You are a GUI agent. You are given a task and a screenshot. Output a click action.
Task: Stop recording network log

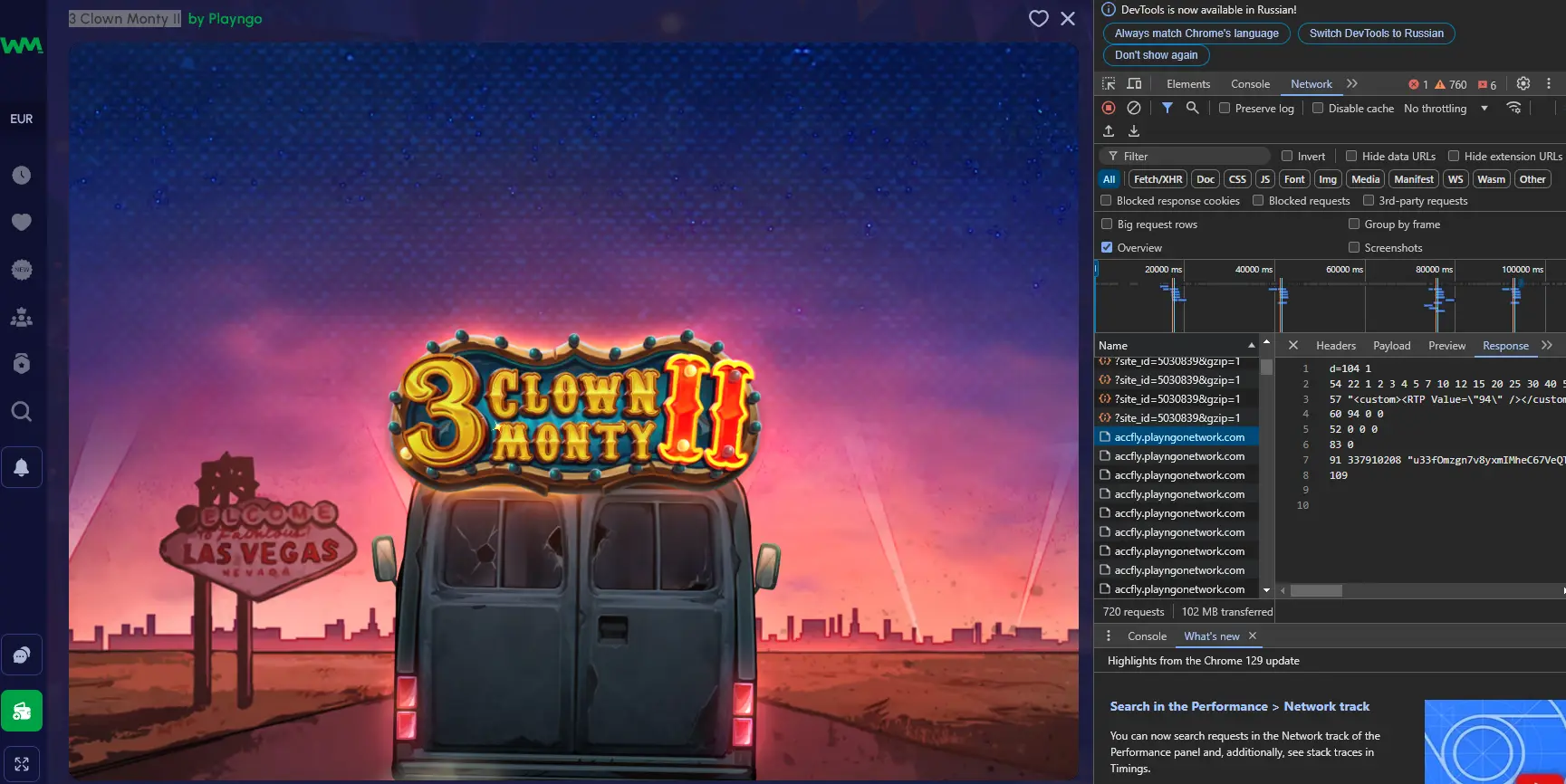coord(1109,108)
